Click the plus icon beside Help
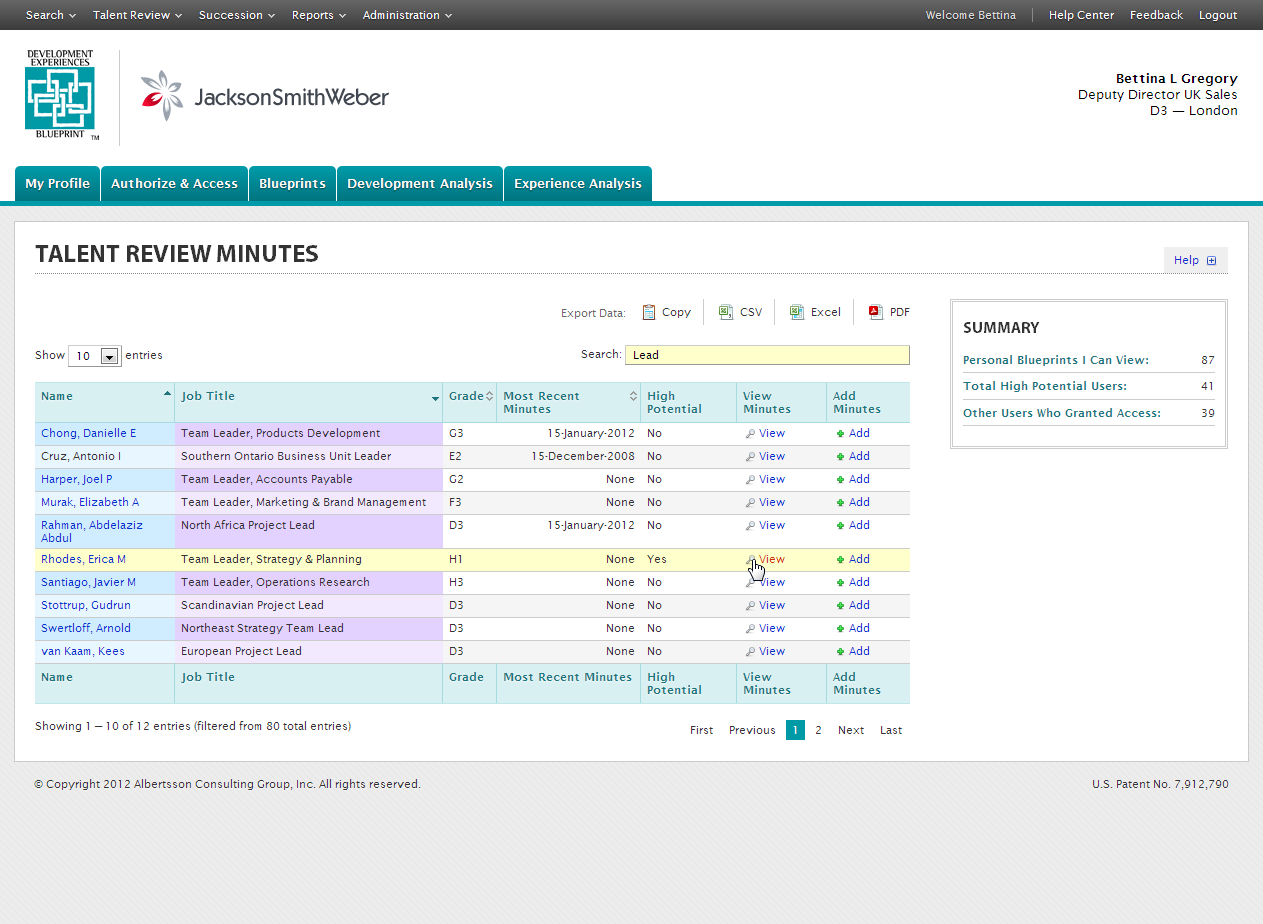Viewport: 1263px width, 924px height. [x=1211, y=260]
